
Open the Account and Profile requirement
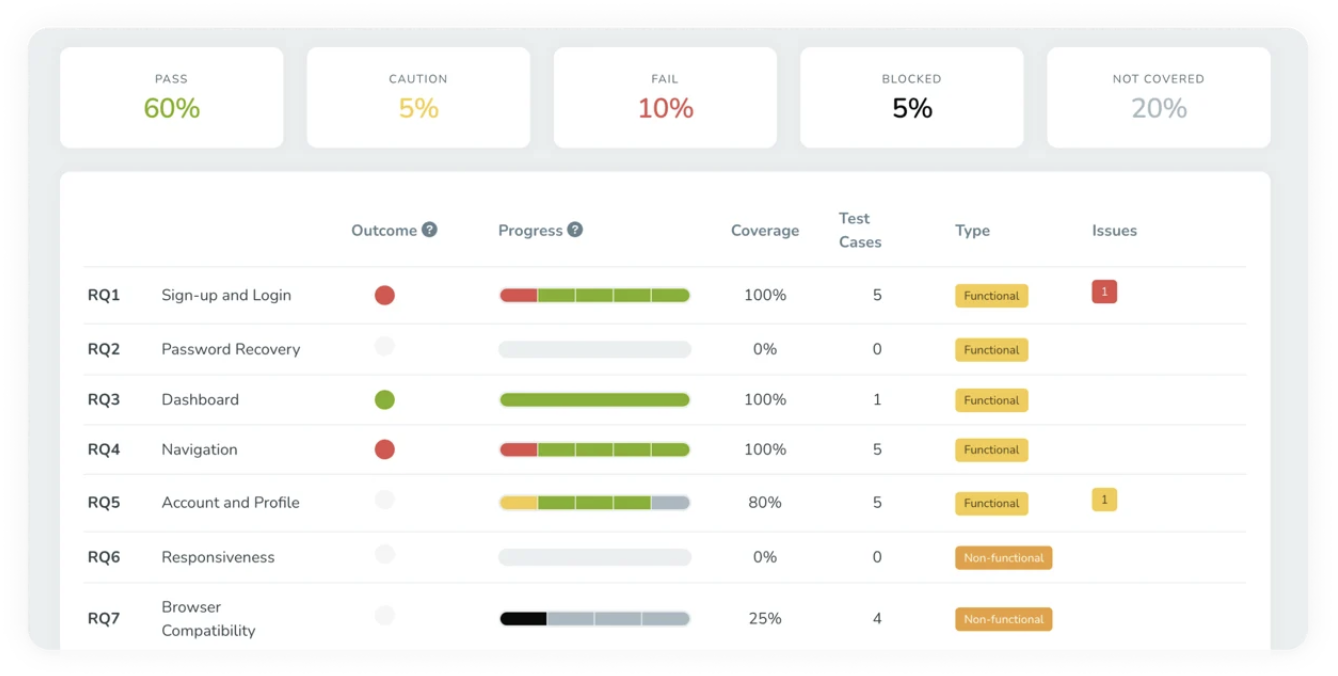(230, 502)
